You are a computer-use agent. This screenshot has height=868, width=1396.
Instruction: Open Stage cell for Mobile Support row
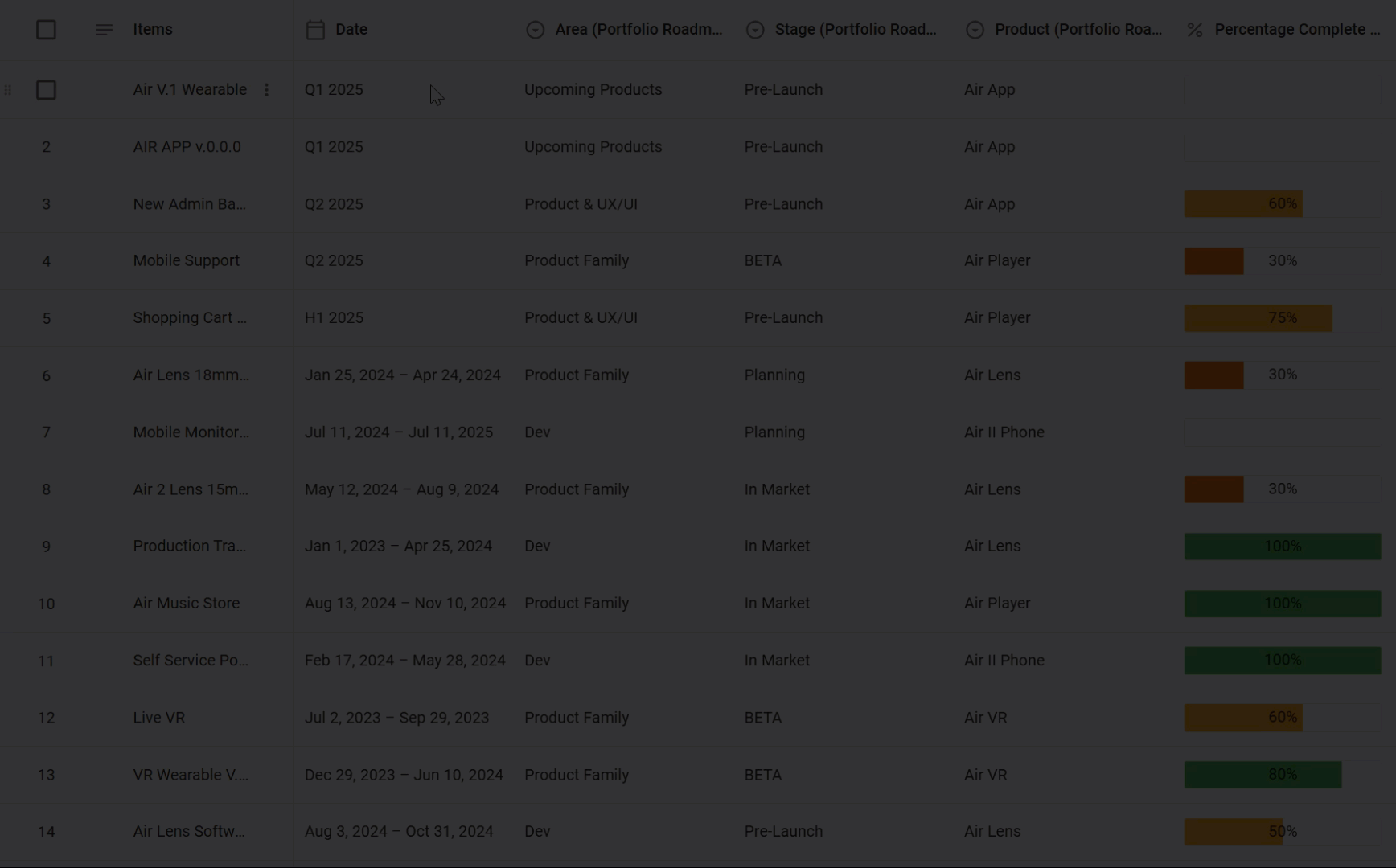click(762, 261)
